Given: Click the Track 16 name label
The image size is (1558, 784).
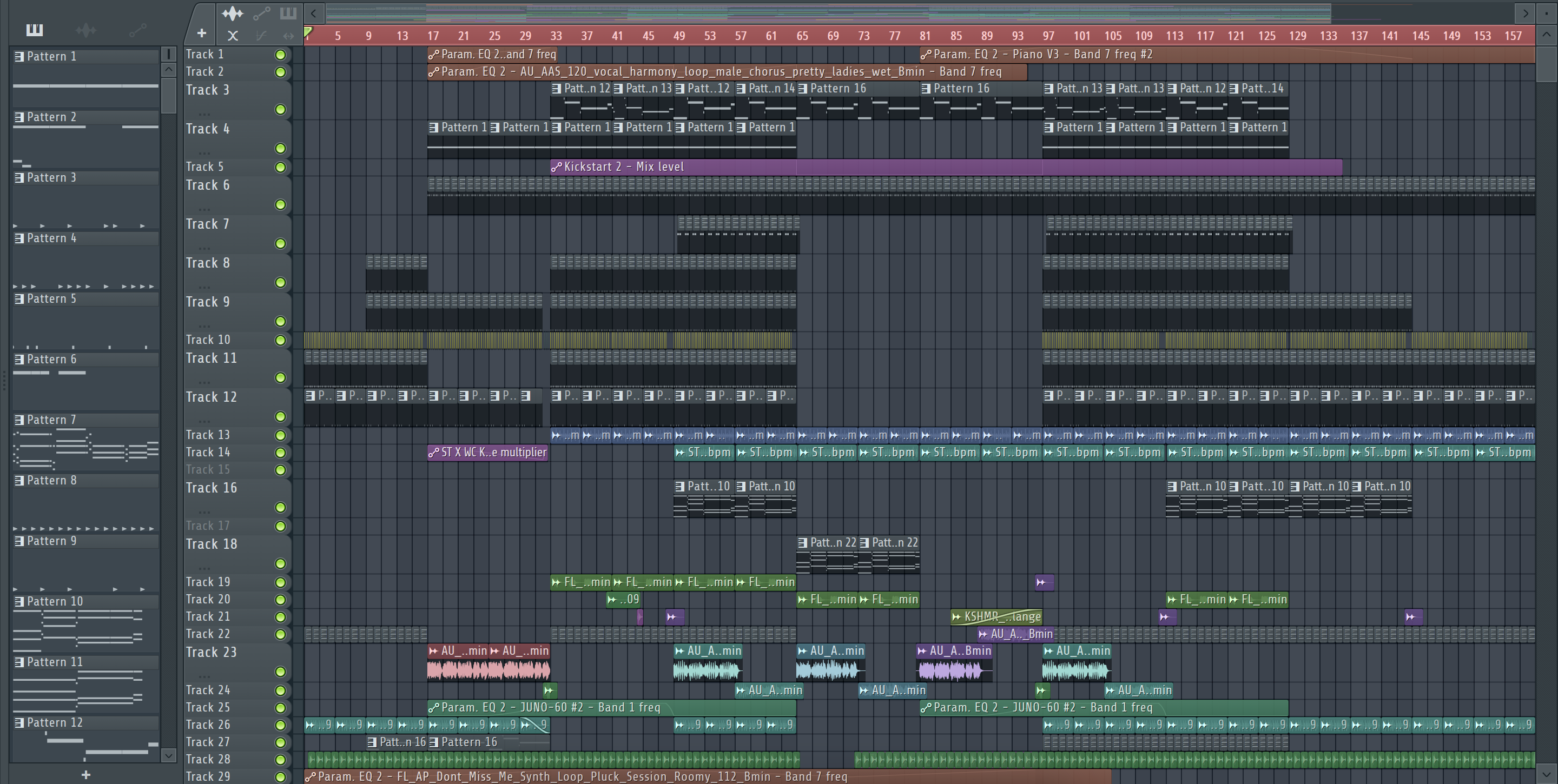Looking at the screenshot, I should [x=211, y=488].
